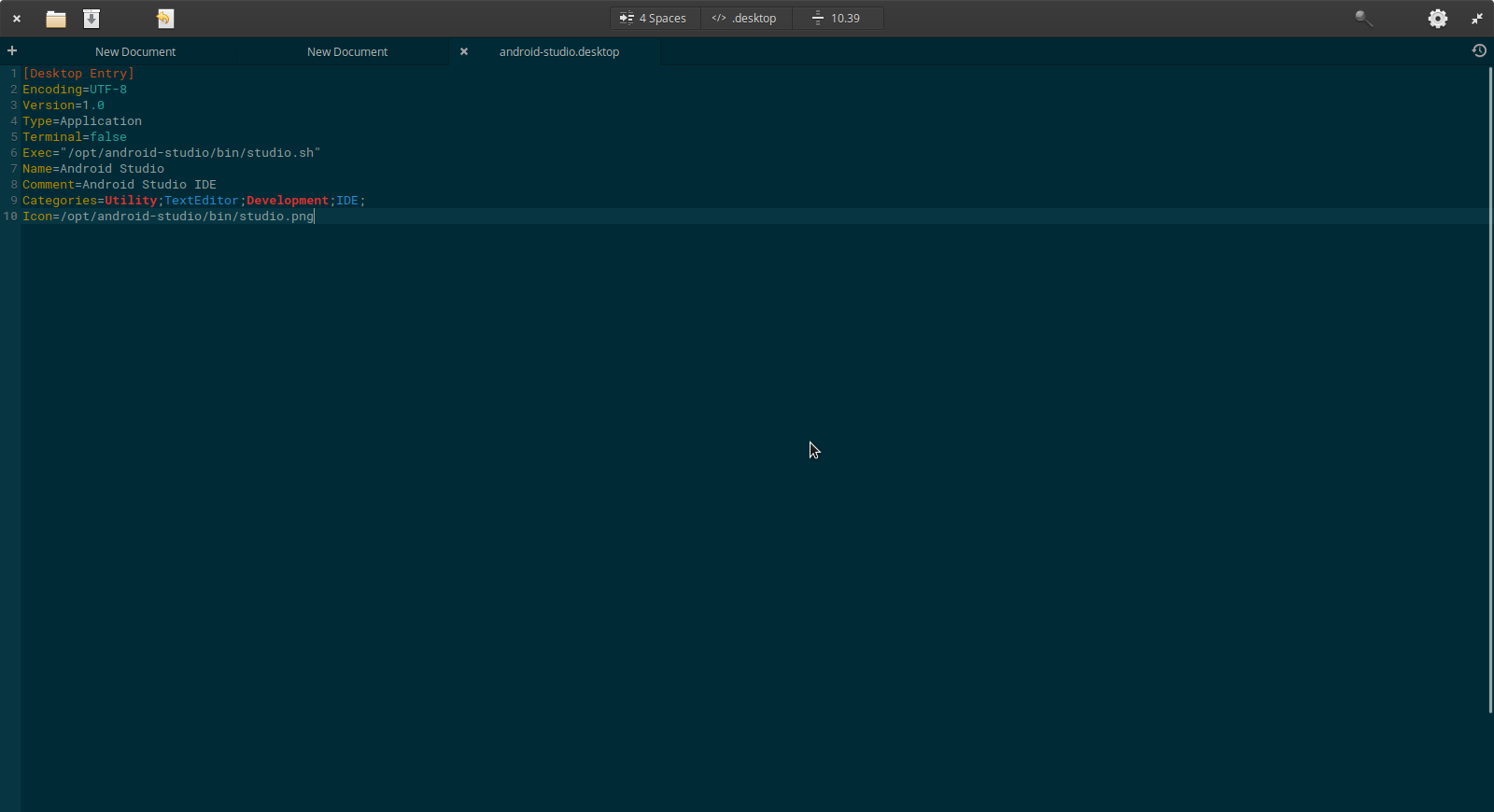Click the word Utility in Categories
Viewport: 1494px width, 812px height.
(x=131, y=201)
